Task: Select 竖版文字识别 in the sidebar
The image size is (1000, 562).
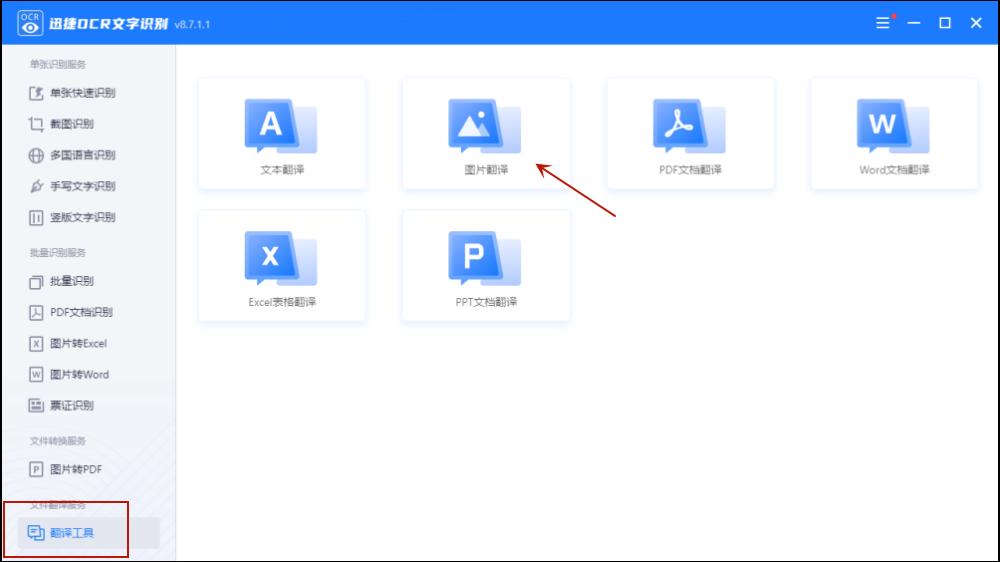Action: [x=72, y=218]
